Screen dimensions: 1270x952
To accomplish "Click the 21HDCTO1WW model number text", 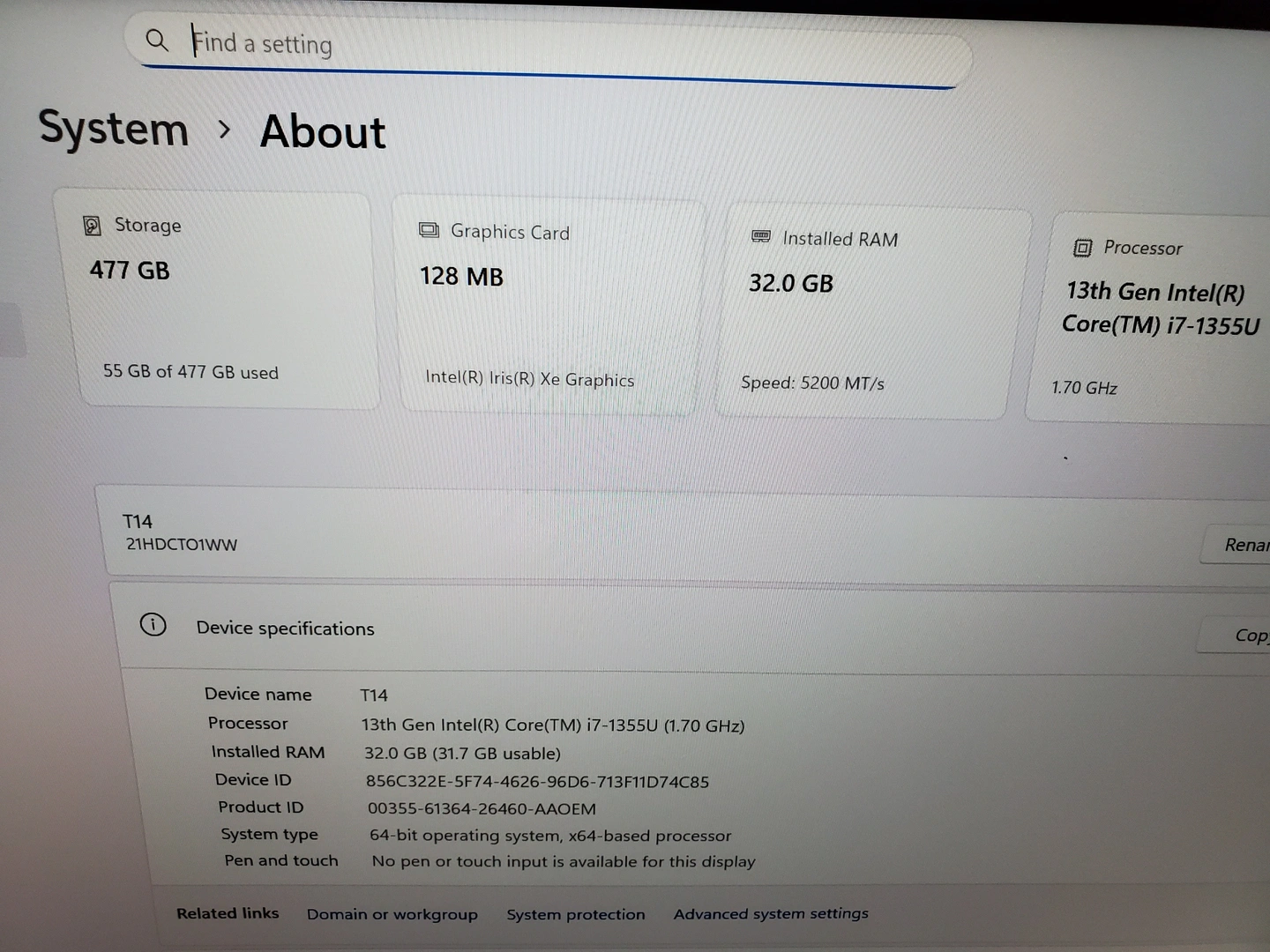I will point(182,545).
